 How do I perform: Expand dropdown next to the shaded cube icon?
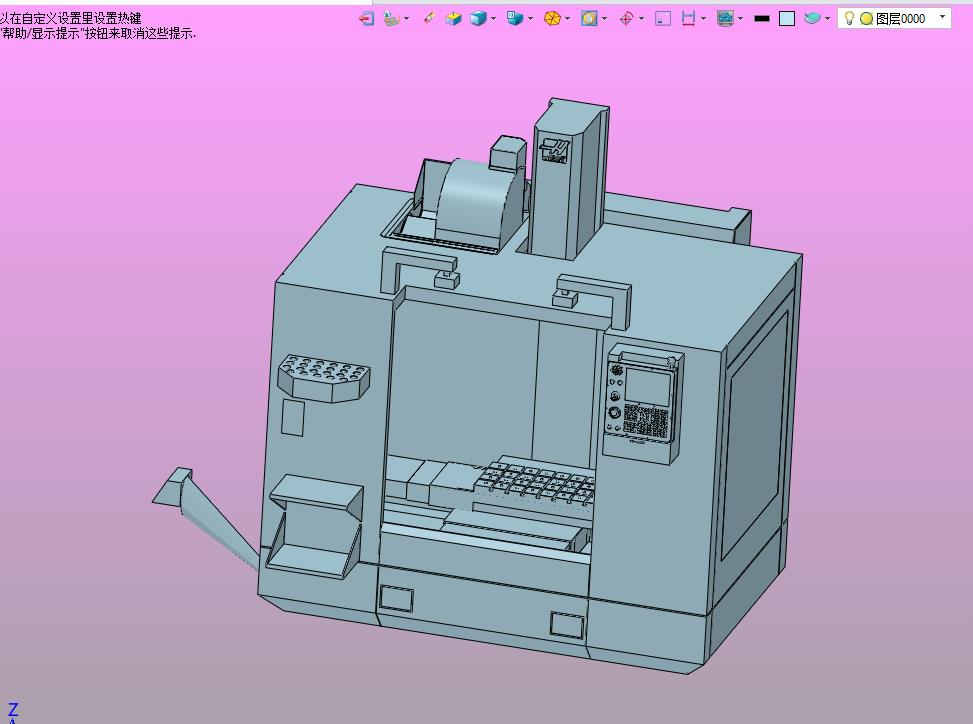[x=493, y=19]
